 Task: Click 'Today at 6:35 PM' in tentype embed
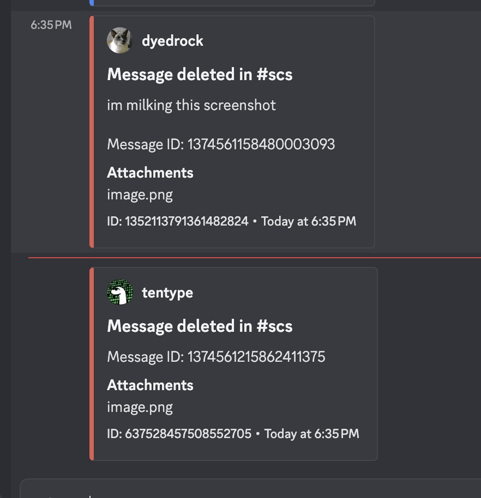click(312, 434)
